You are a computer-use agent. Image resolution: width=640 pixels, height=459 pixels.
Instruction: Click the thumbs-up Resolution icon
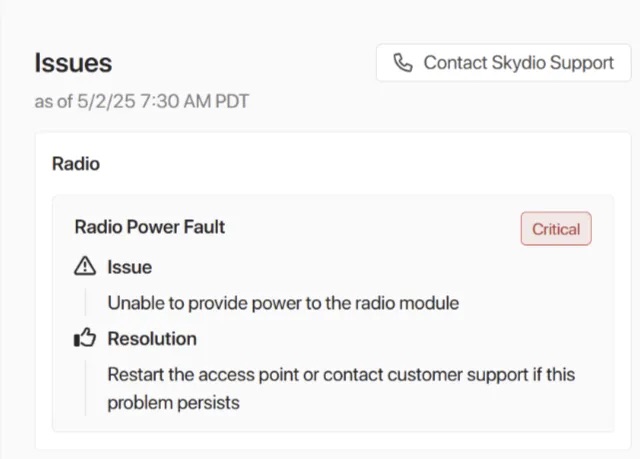(85, 338)
